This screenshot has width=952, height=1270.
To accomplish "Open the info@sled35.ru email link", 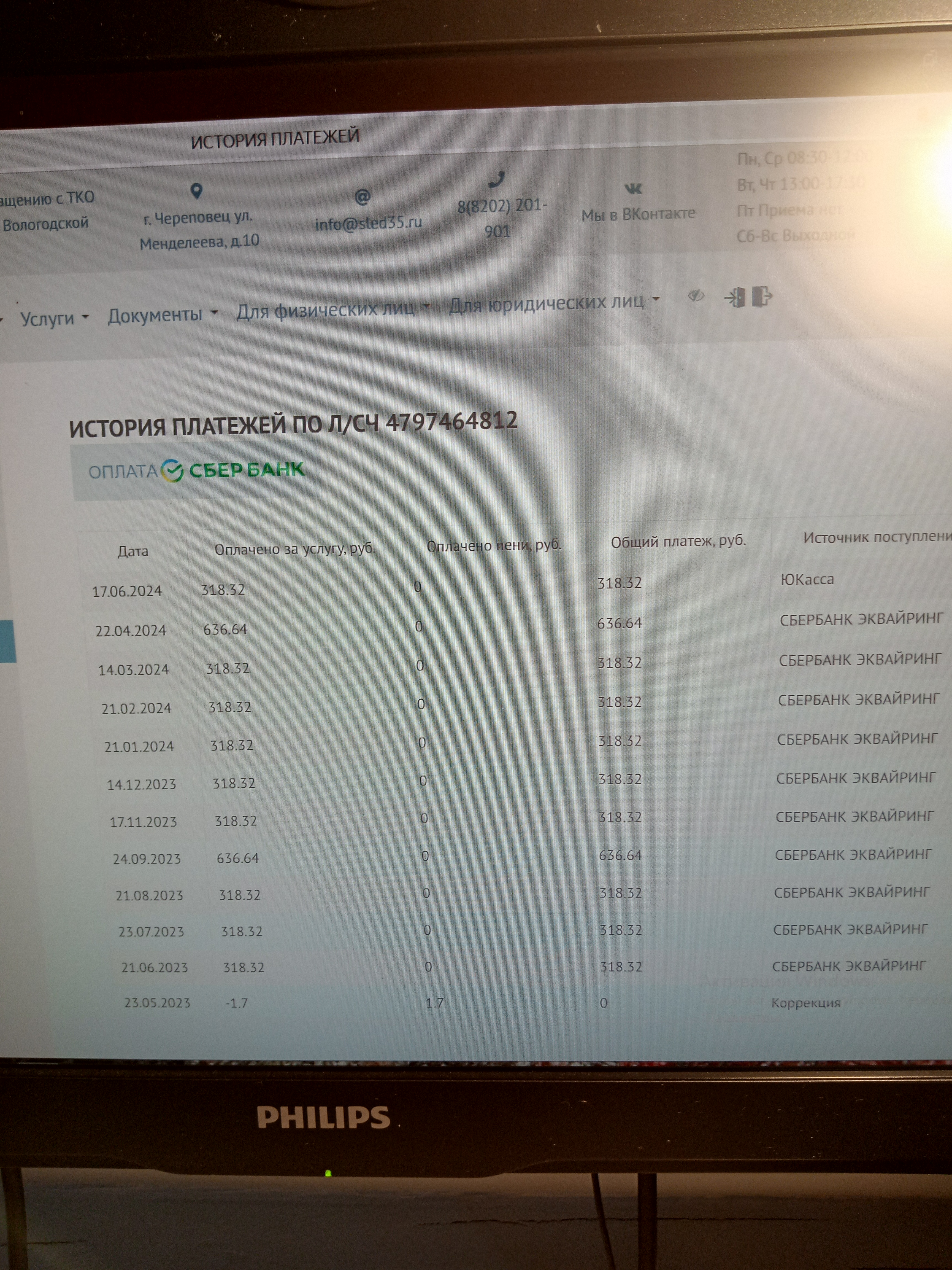I will 368,223.
